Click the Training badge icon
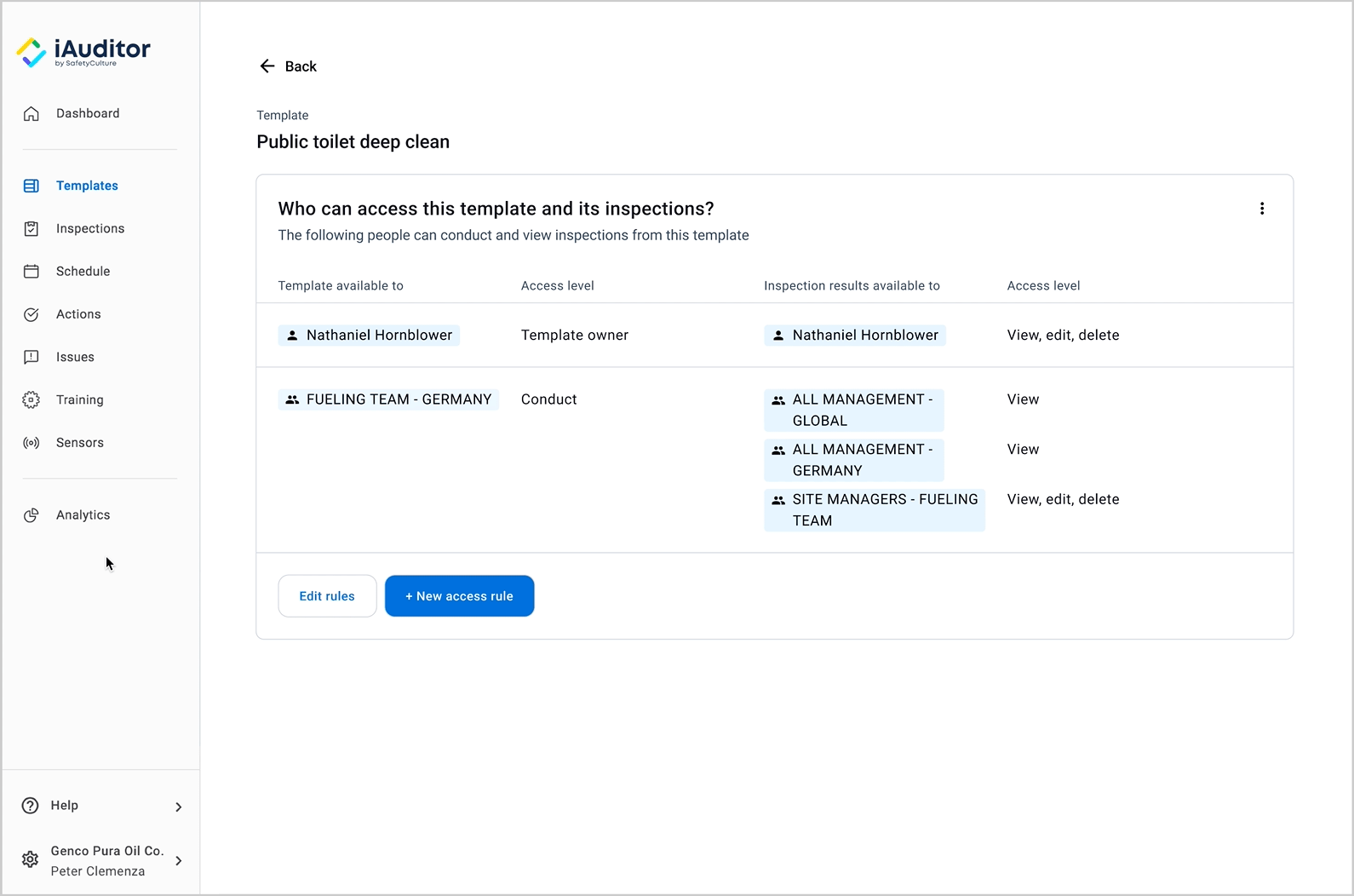Viewport: 1354px width, 896px height. coord(32,399)
